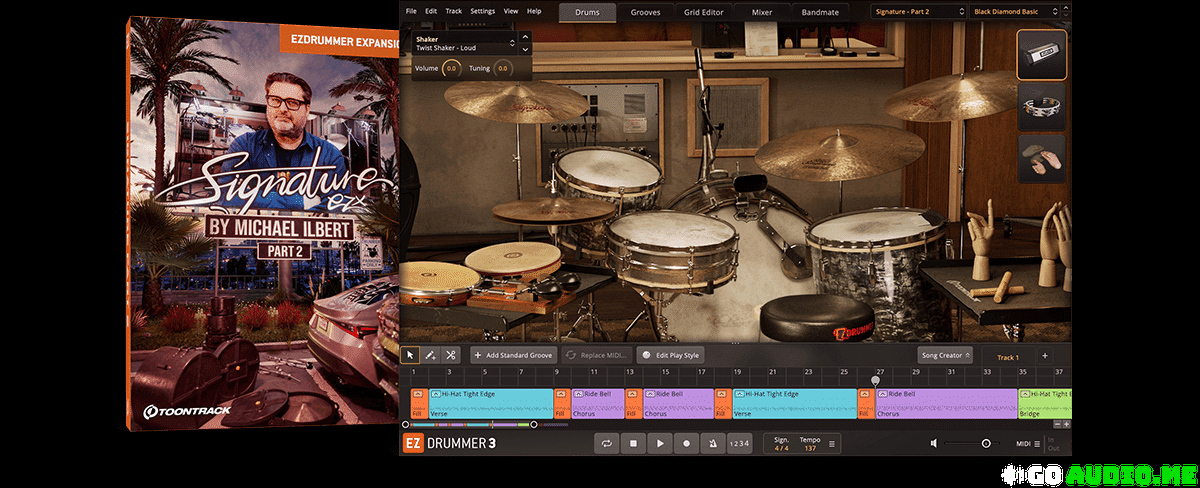Select the scissors cut tool

(451, 355)
